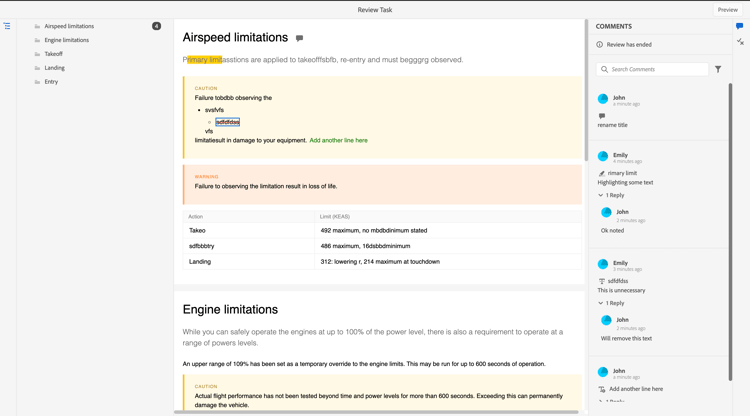
Task: Open the comments panel icon
Action: [740, 27]
